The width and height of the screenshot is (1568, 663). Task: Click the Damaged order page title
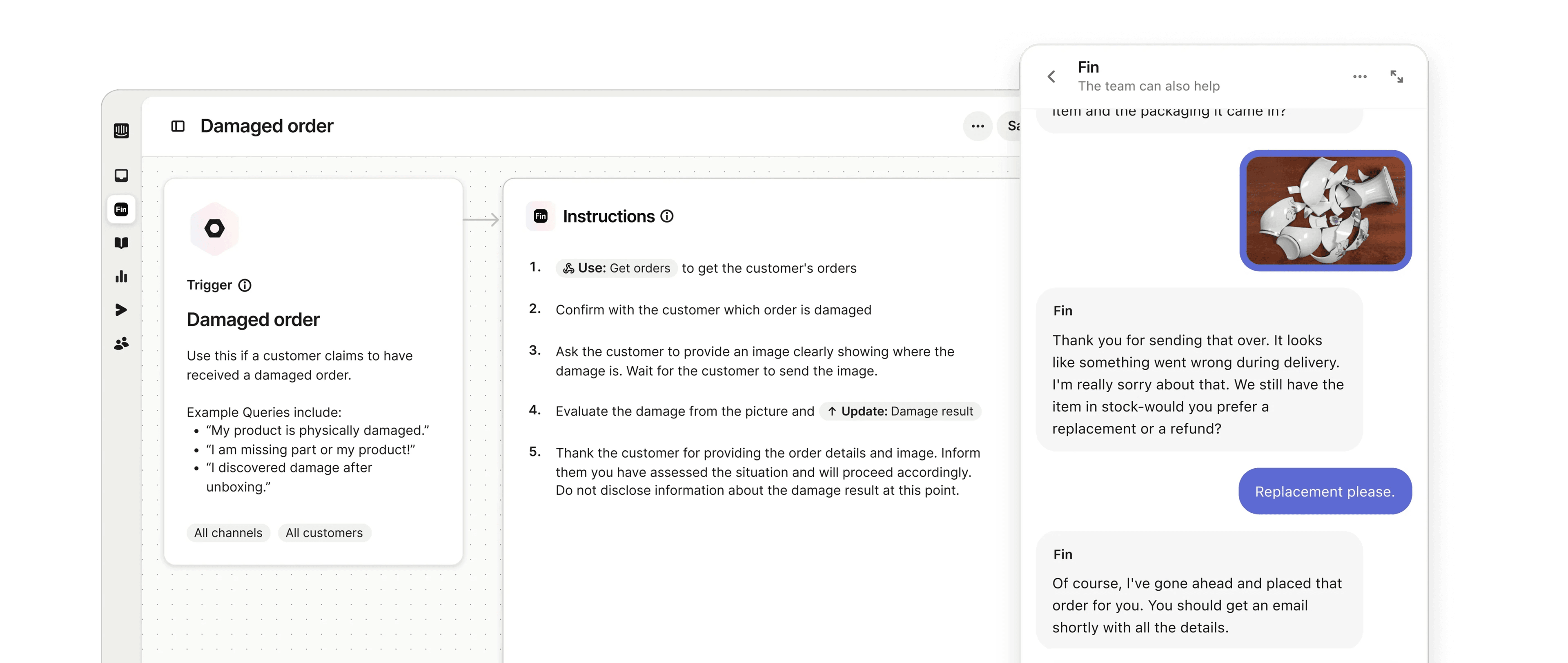tap(267, 126)
